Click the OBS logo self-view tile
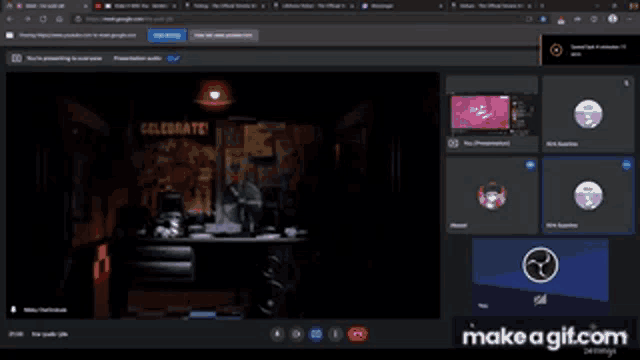640x360 pixels. coord(540,276)
